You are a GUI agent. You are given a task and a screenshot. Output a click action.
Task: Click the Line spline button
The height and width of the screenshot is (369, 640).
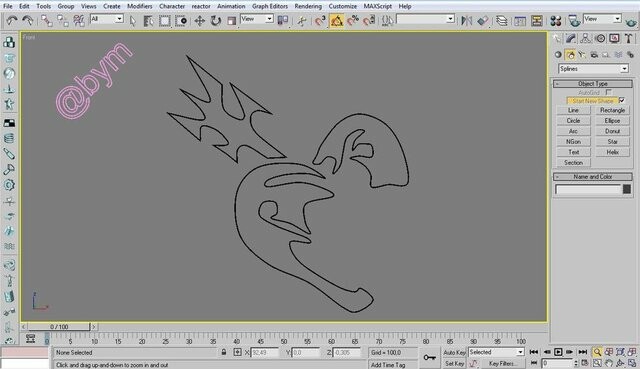click(x=573, y=110)
